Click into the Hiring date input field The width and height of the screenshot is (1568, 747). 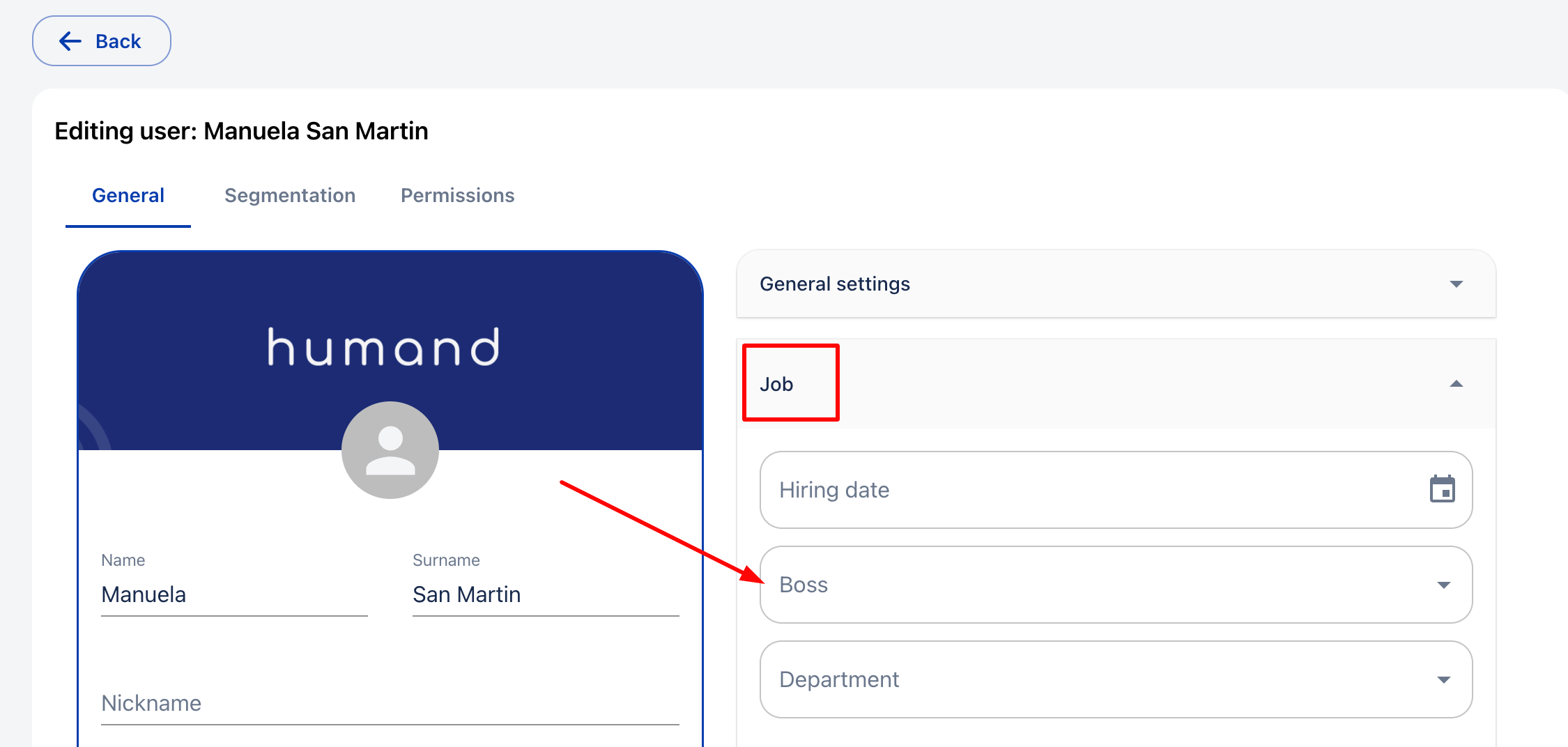1087,490
